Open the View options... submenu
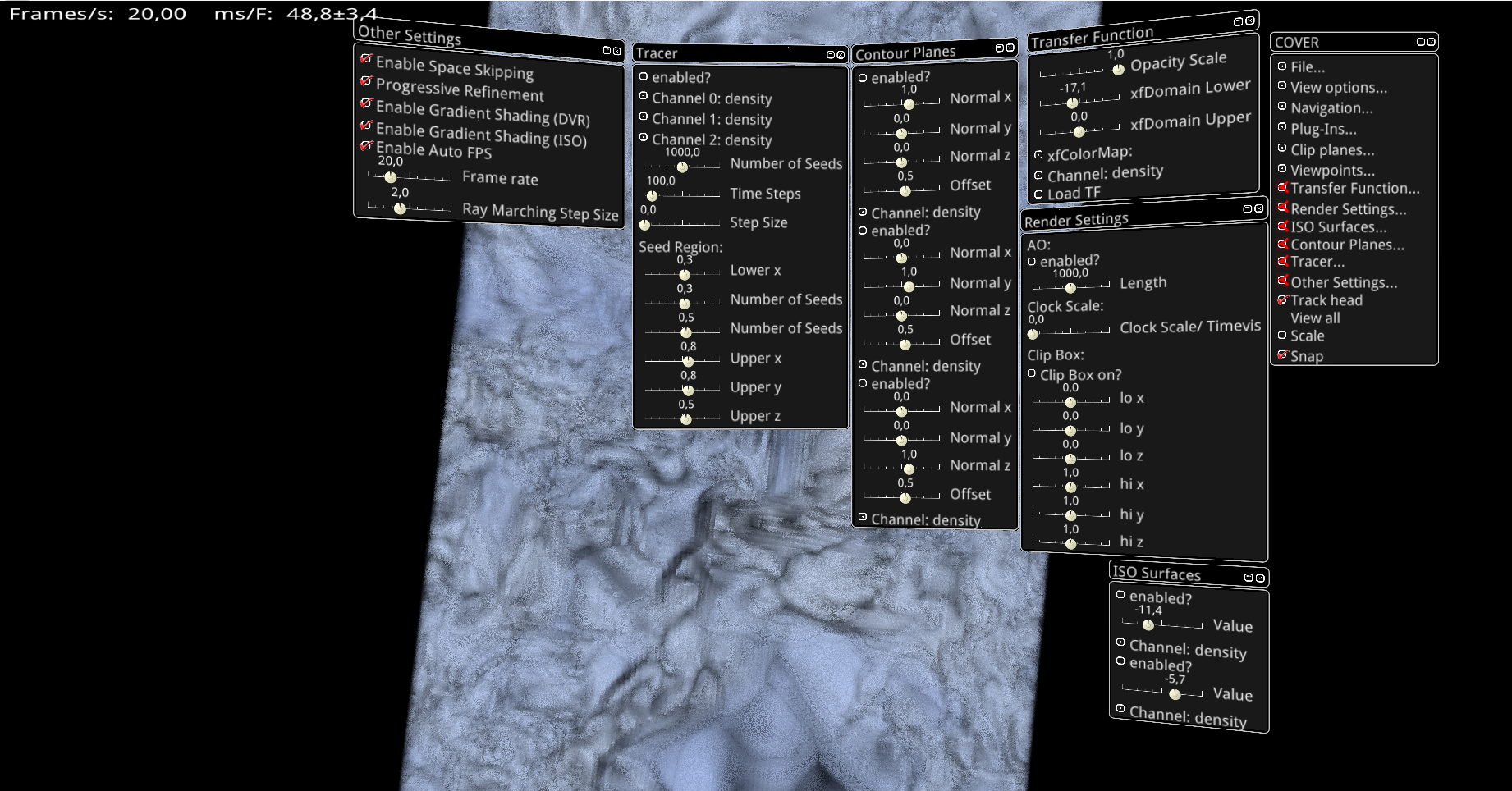This screenshot has height=791, width=1512. pos(1339,87)
